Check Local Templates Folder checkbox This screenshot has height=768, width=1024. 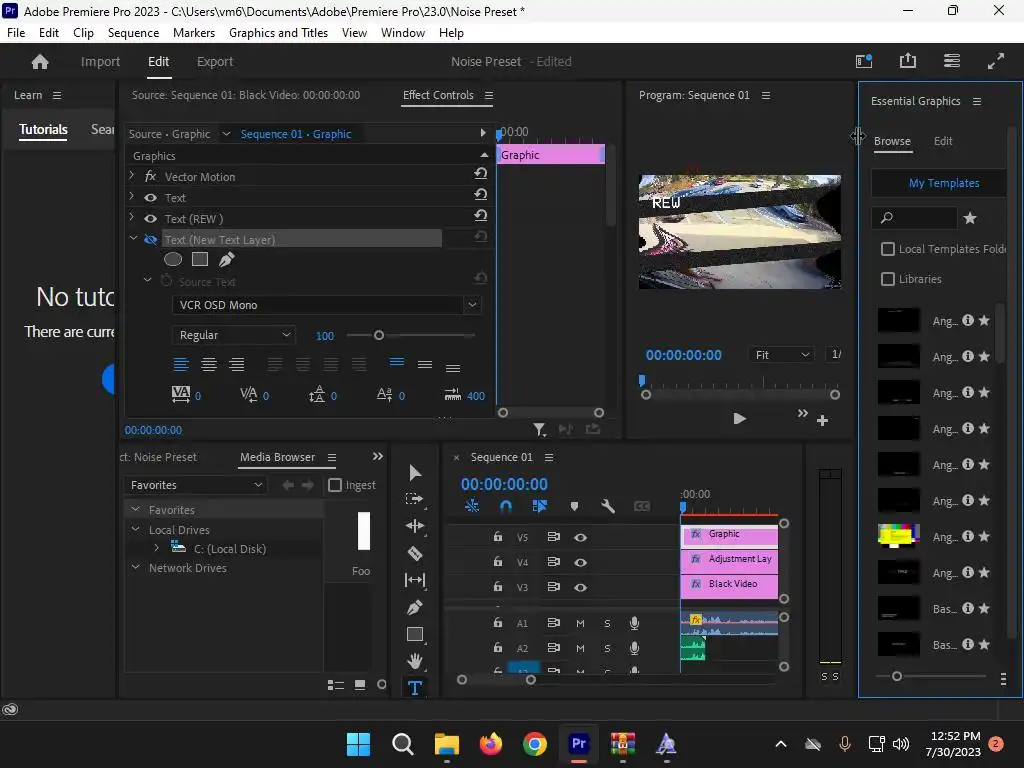tap(888, 249)
